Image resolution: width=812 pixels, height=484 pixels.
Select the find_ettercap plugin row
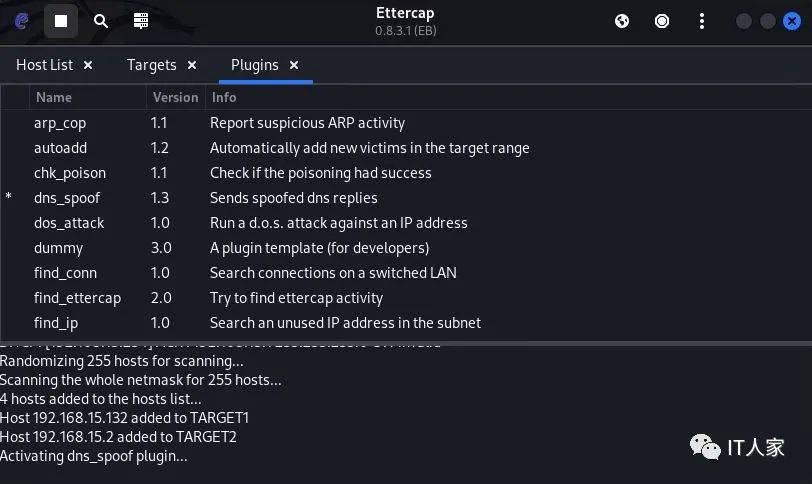point(76,298)
